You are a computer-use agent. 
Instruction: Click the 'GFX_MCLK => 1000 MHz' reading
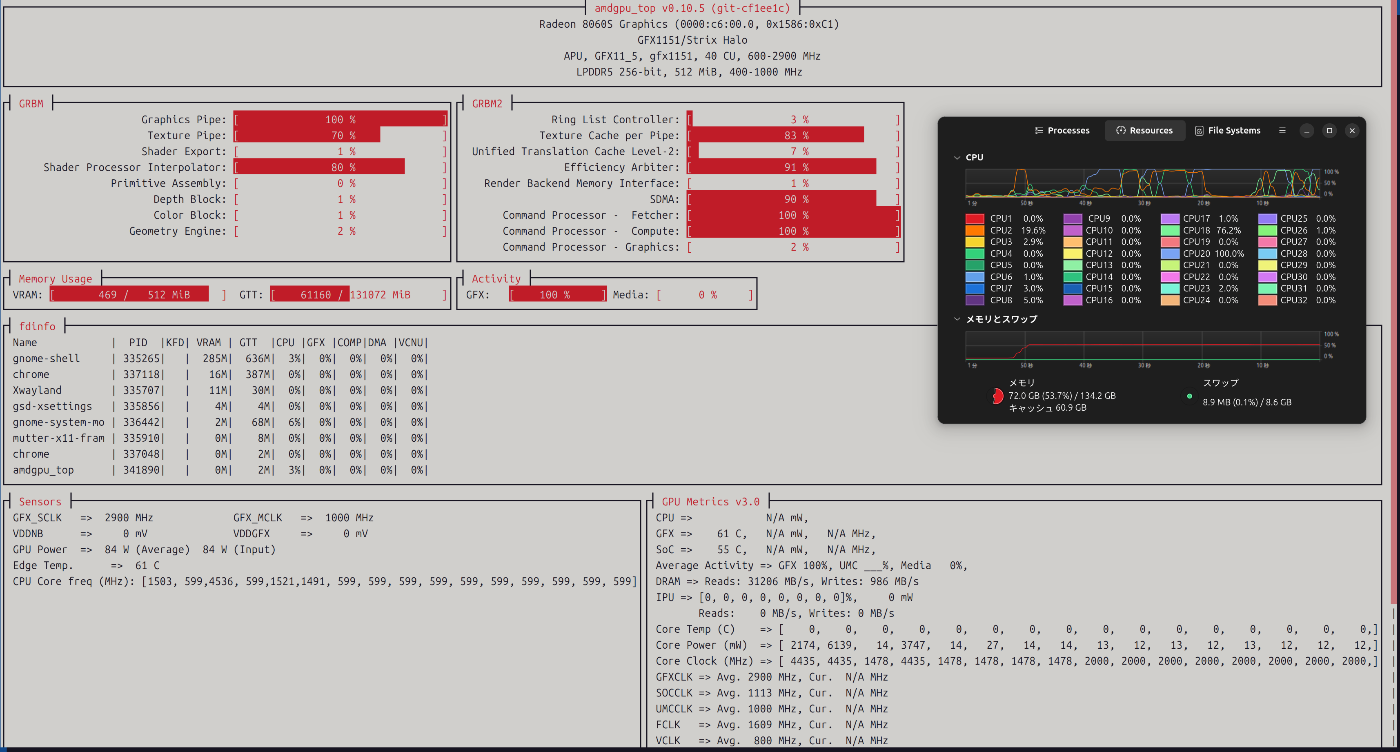click(x=303, y=518)
